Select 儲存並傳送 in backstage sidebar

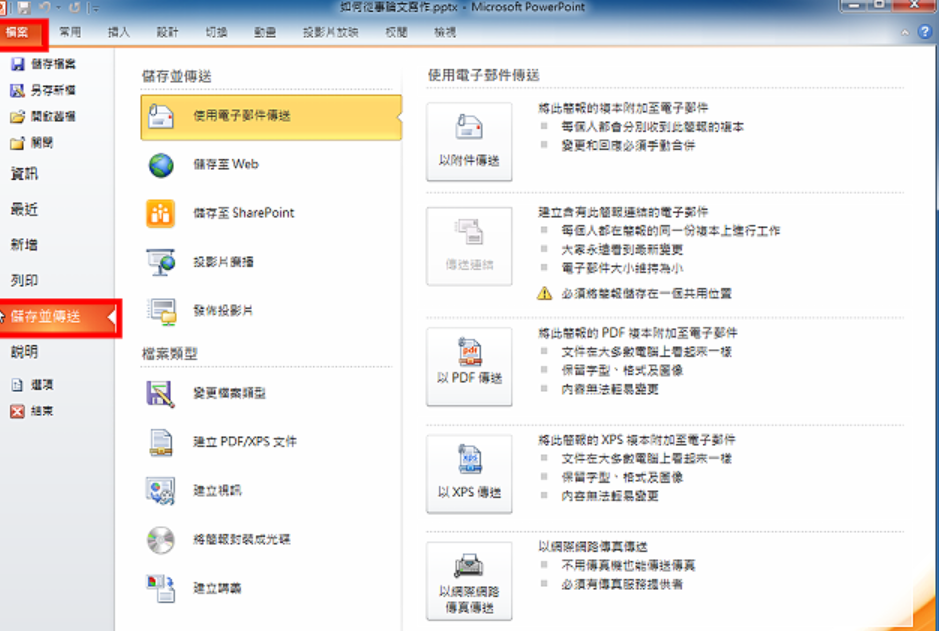[59, 317]
